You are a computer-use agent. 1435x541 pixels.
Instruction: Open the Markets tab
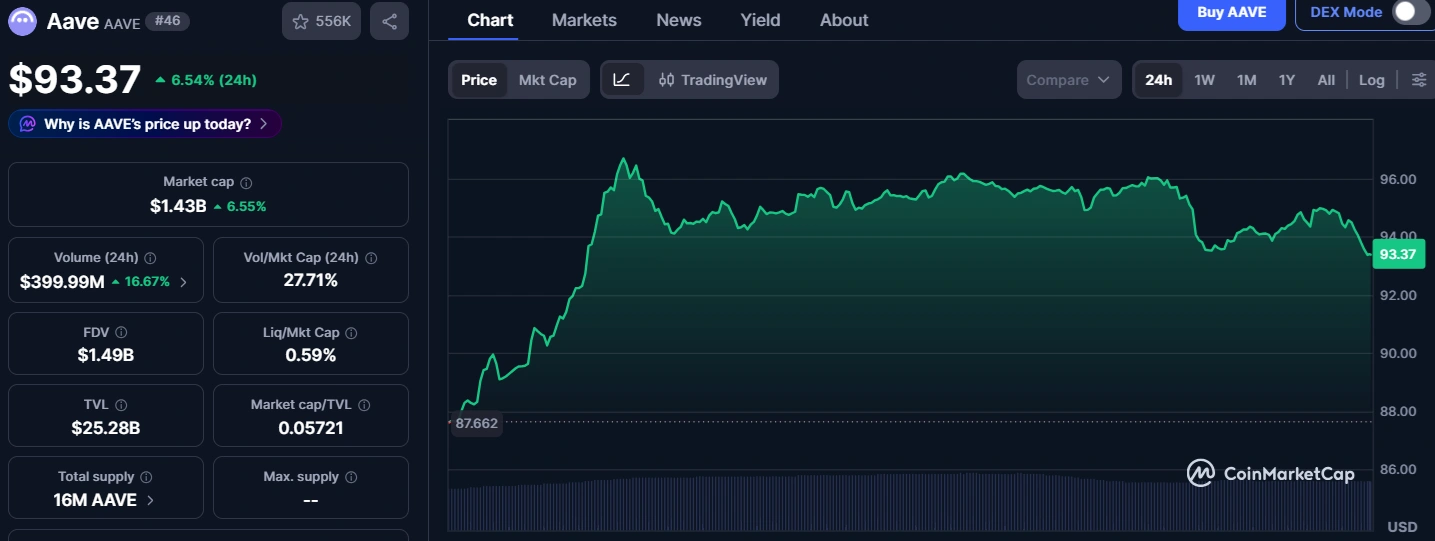[584, 20]
